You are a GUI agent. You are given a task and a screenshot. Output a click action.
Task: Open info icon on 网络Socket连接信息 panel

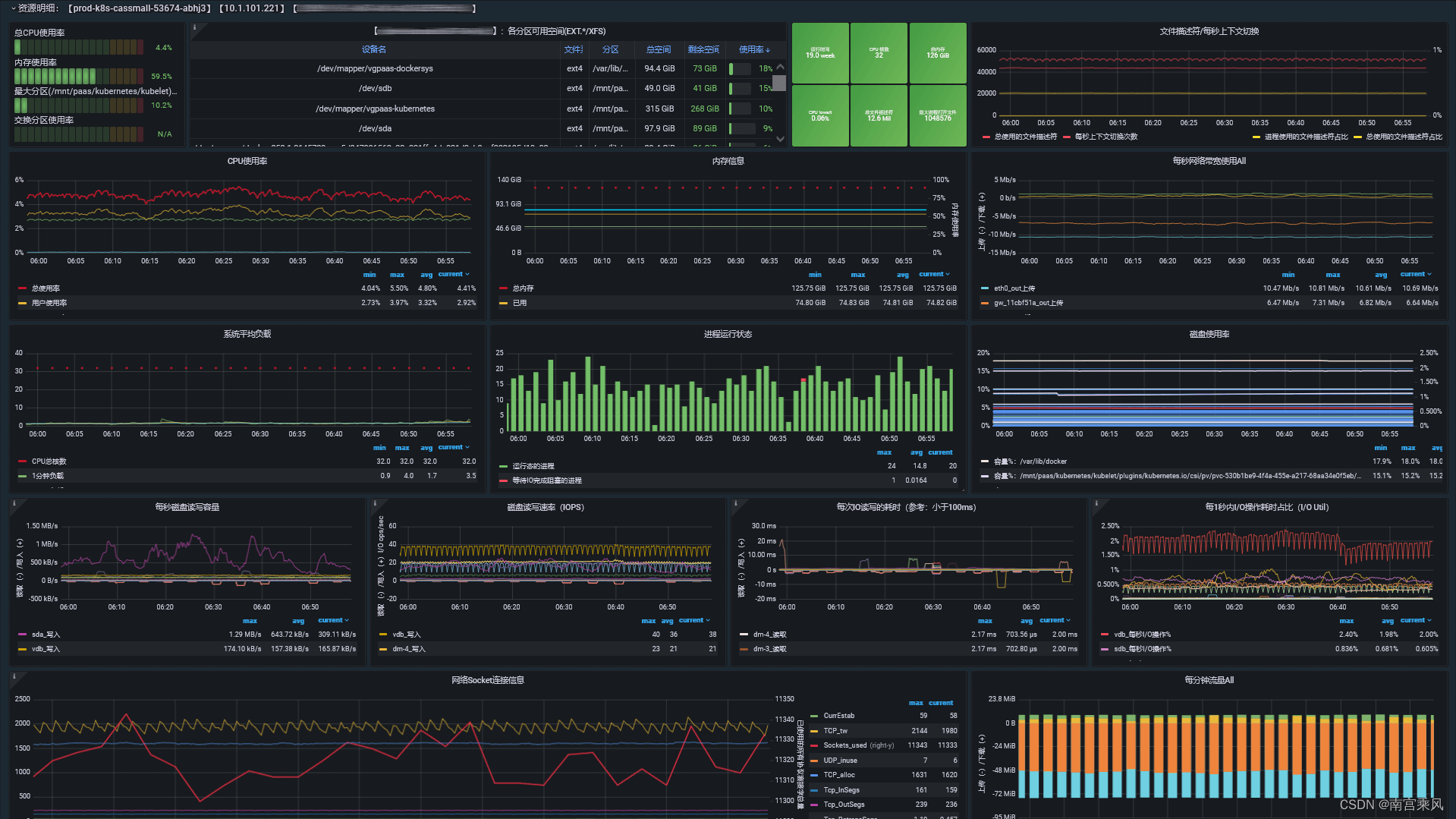click(14, 676)
